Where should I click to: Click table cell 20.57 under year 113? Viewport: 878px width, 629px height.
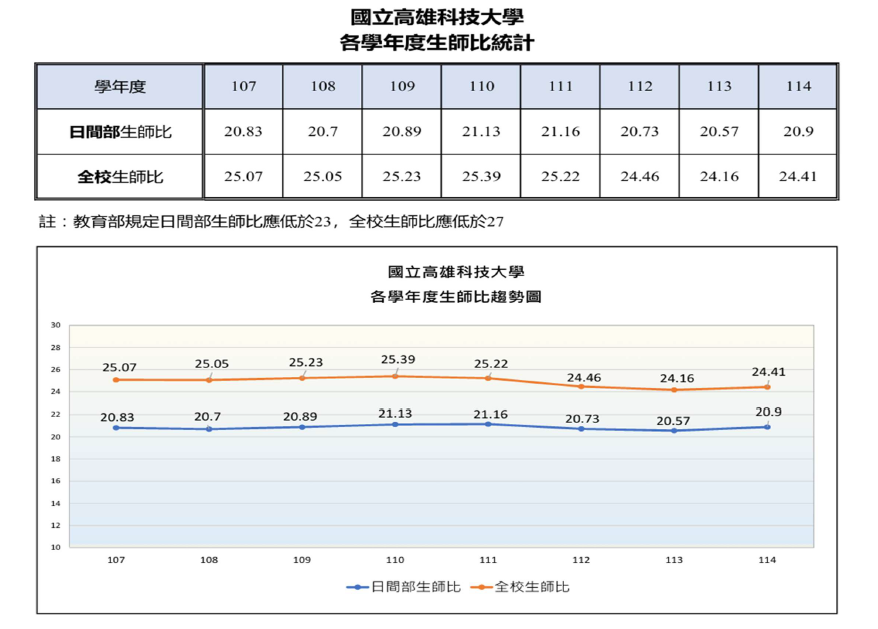pyautogui.click(x=719, y=132)
